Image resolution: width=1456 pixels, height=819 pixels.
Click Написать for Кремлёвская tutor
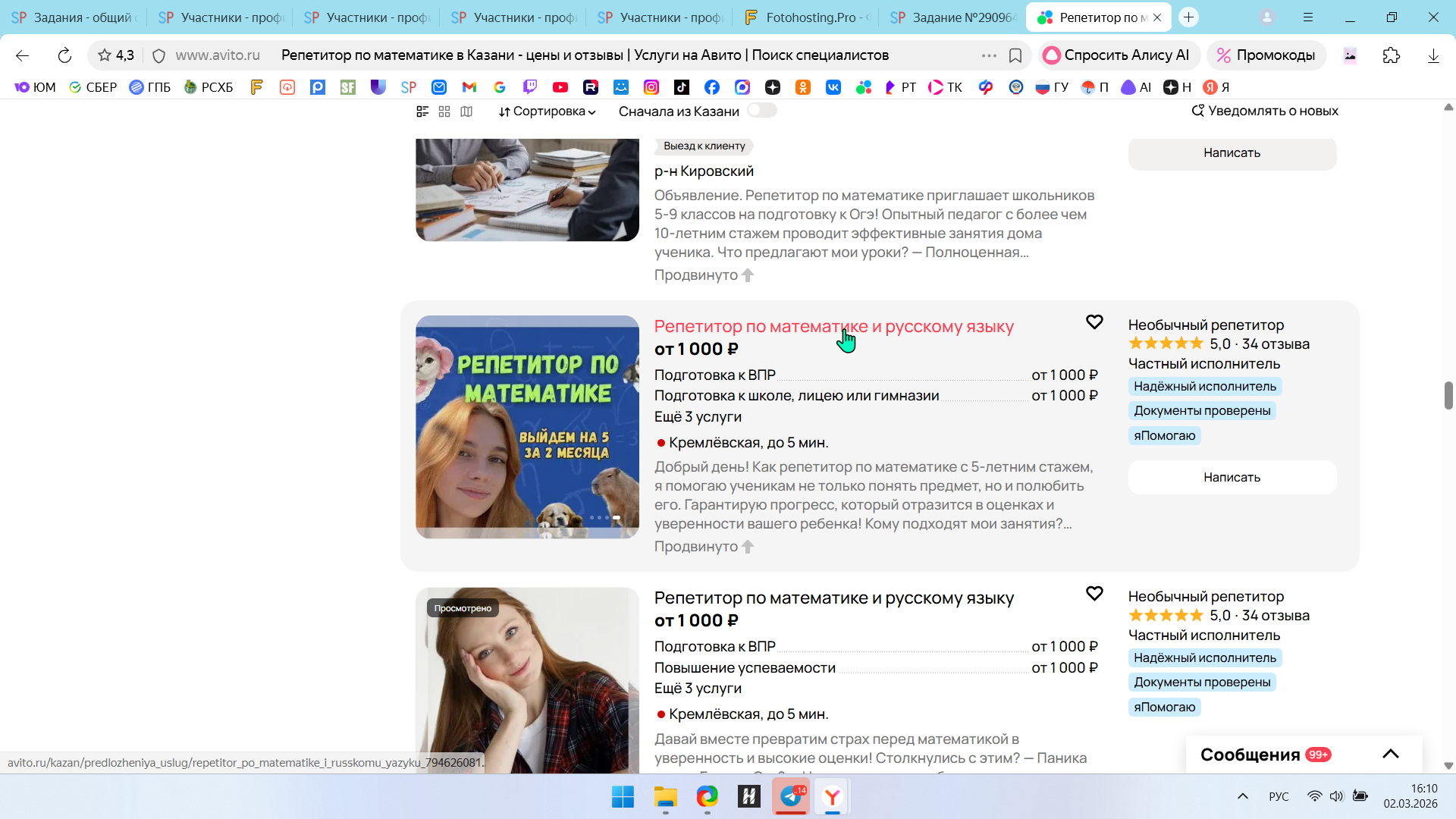[x=1232, y=477]
